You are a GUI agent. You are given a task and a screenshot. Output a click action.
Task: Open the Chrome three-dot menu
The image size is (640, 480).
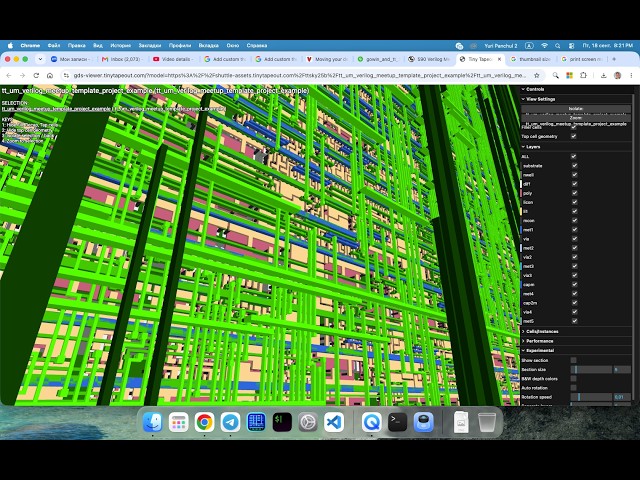(631, 76)
